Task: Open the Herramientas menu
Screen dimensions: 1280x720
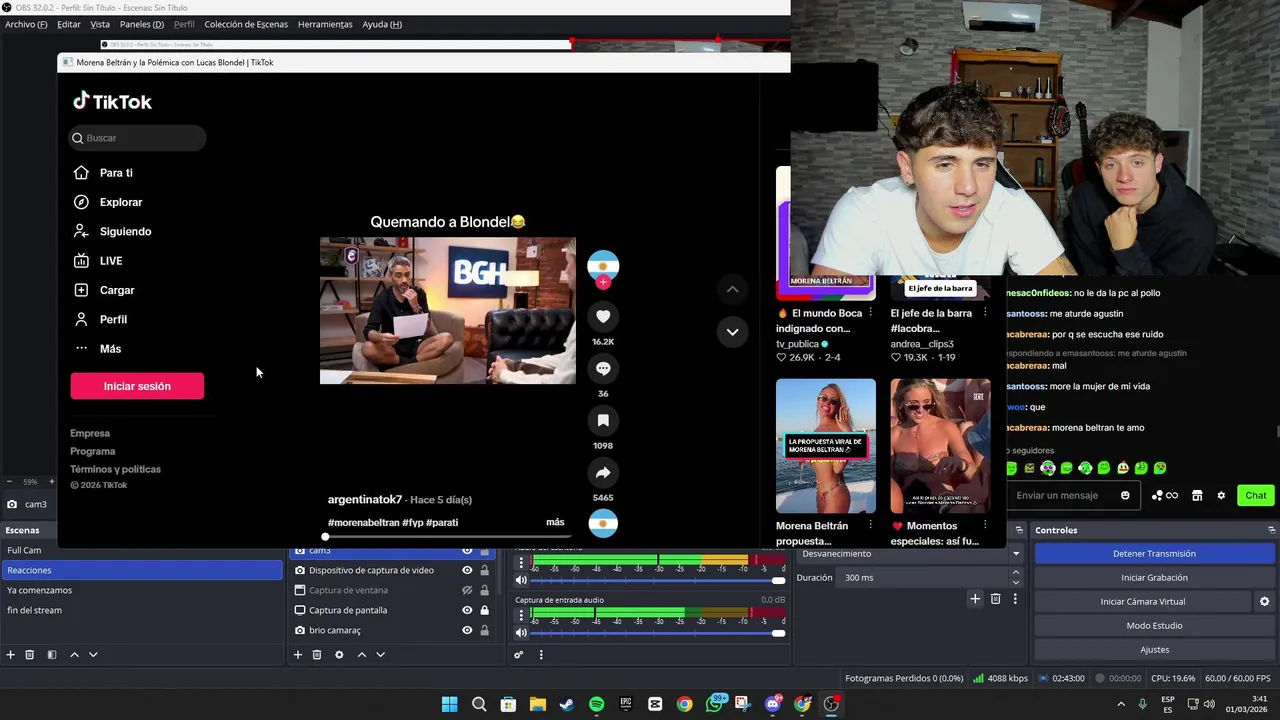Action: pos(325,24)
